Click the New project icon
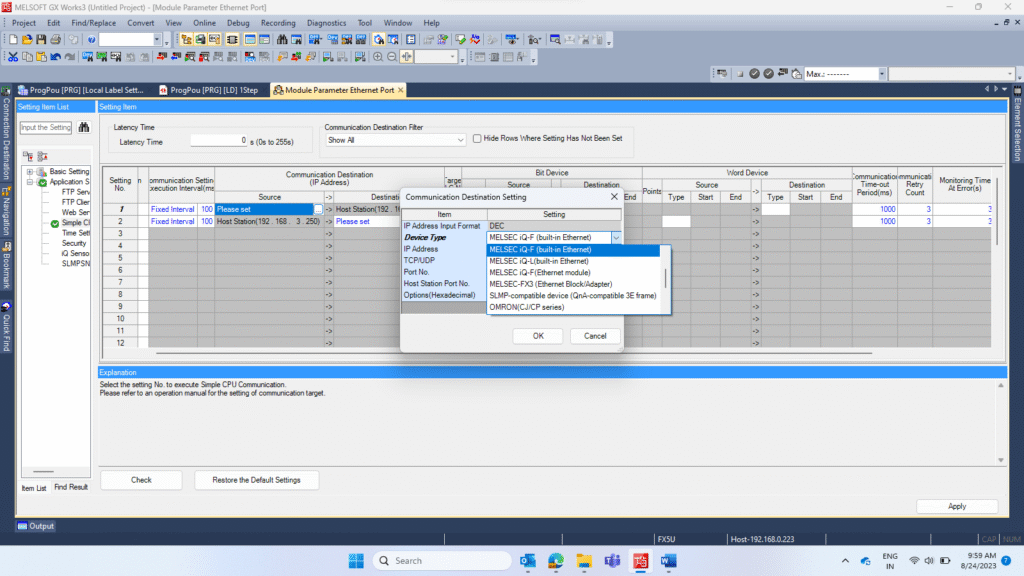Viewport: 1024px width, 576px height. tap(13, 40)
